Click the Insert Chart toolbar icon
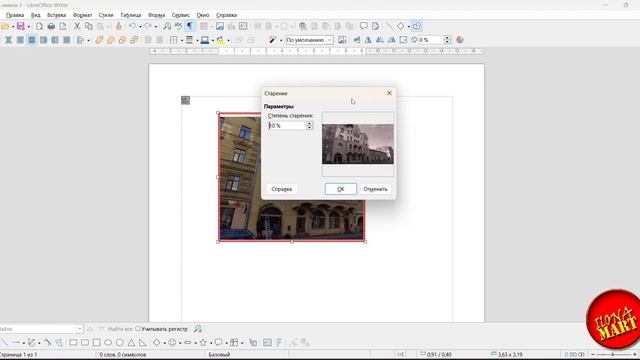The width and height of the screenshot is (640, 360). 231,27
